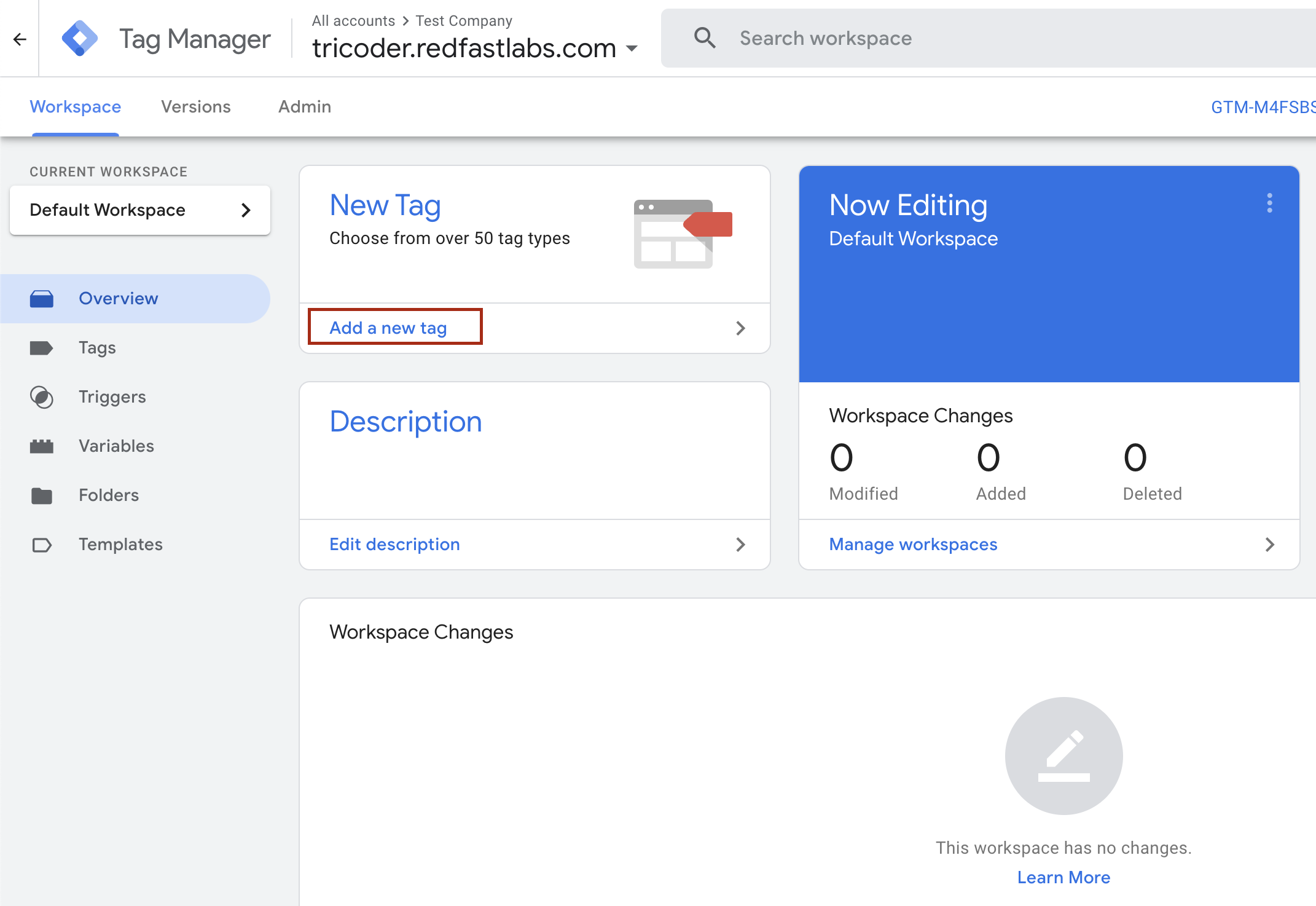Click chevron next to Add a new tag
Screen dimensions: 1316x906
tap(740, 328)
